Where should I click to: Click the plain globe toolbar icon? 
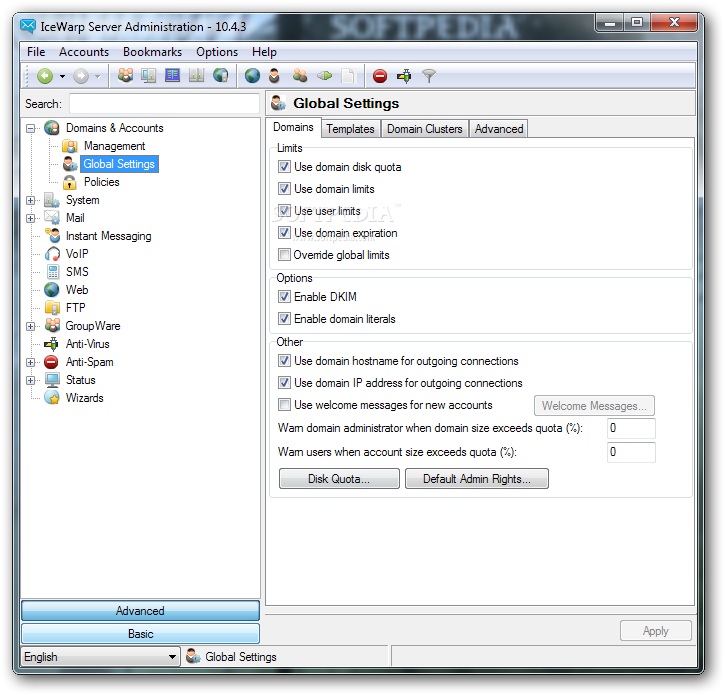coord(252,75)
